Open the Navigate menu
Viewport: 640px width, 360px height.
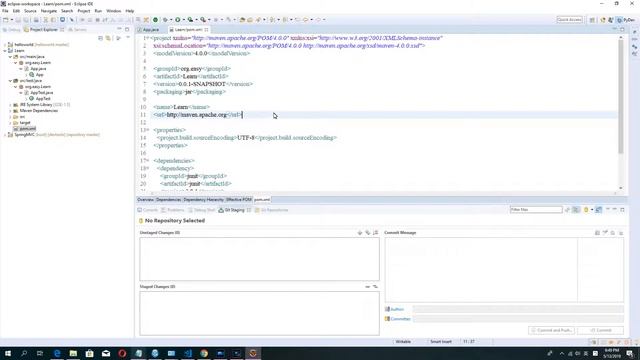tap(49, 11)
